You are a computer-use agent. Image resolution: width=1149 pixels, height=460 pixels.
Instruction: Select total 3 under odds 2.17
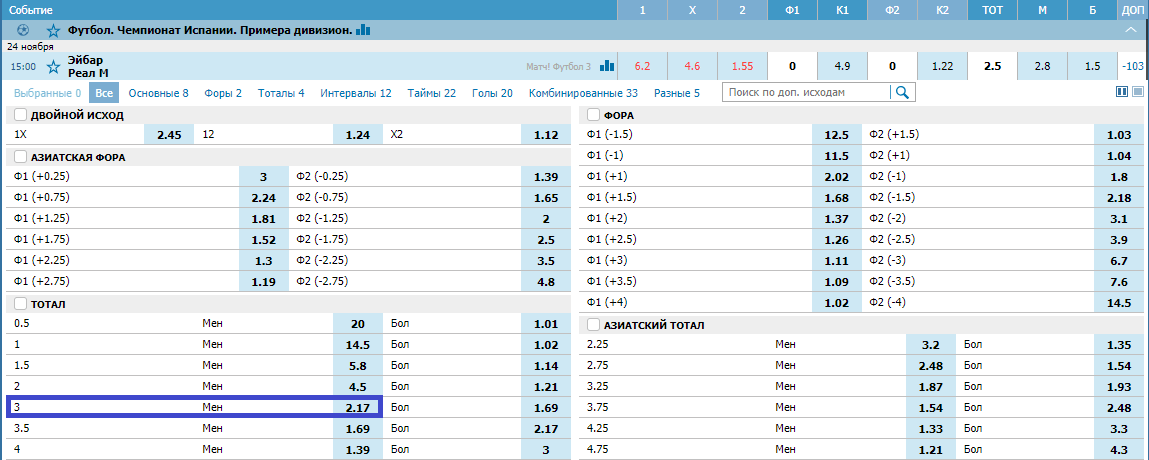(x=358, y=407)
